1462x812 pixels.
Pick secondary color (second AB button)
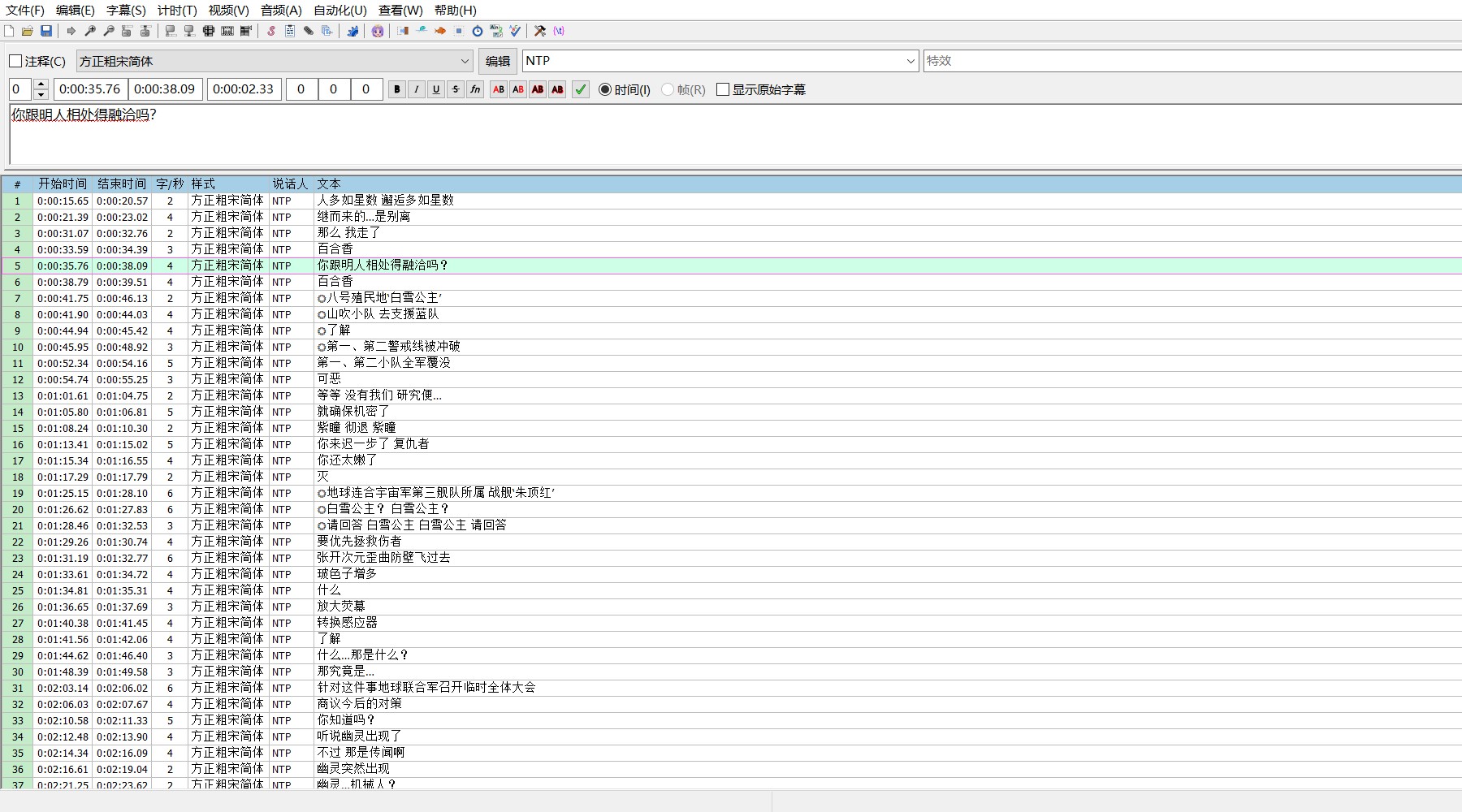(518, 89)
